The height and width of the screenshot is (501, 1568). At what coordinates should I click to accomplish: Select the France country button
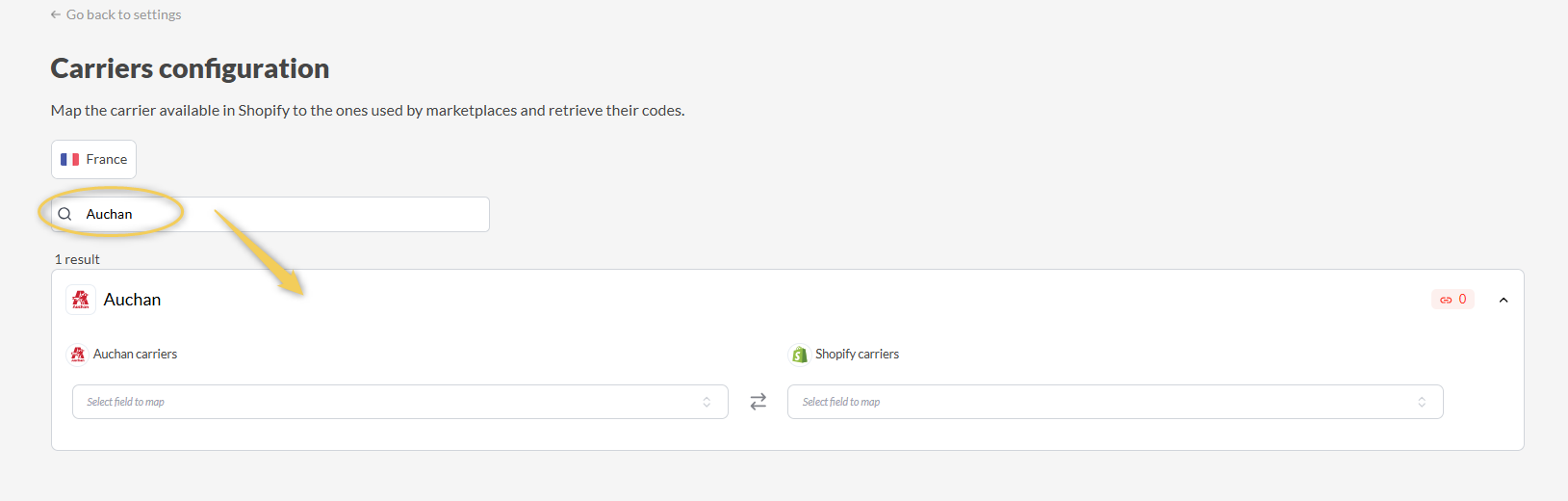(x=93, y=160)
